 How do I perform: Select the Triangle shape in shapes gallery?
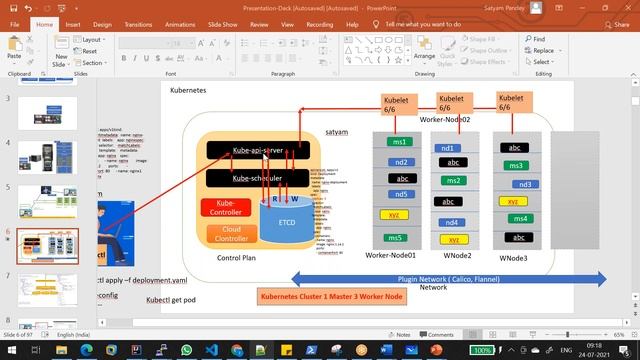[x=349, y=50]
